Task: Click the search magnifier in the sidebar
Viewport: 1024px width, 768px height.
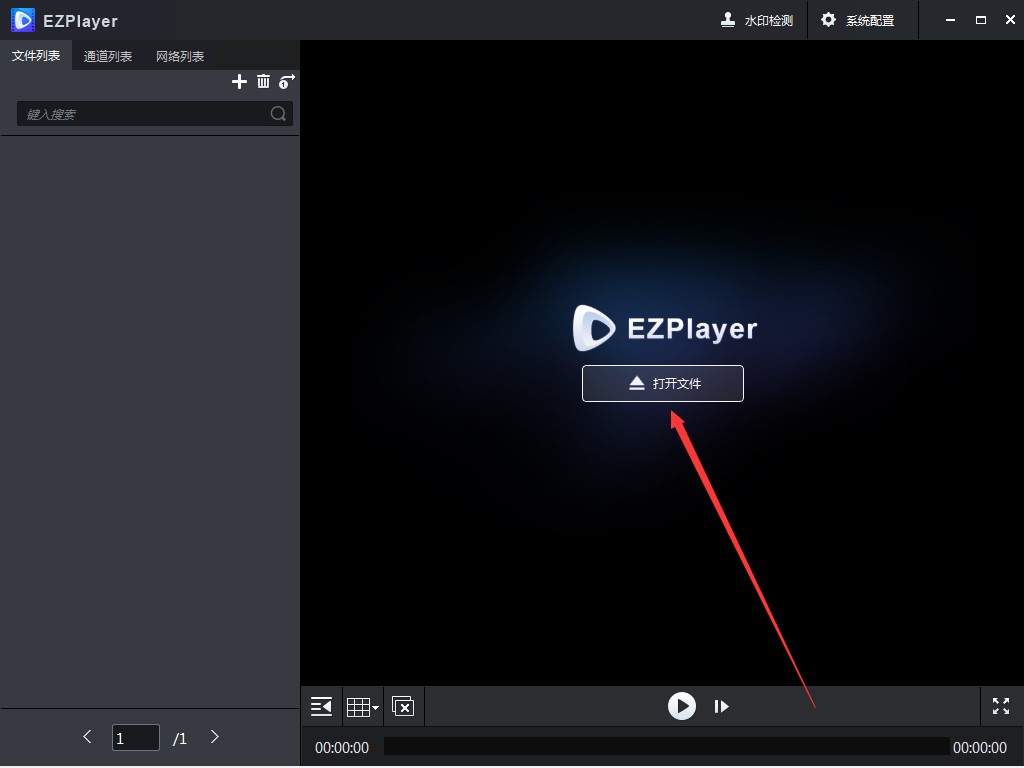Action: pos(277,113)
